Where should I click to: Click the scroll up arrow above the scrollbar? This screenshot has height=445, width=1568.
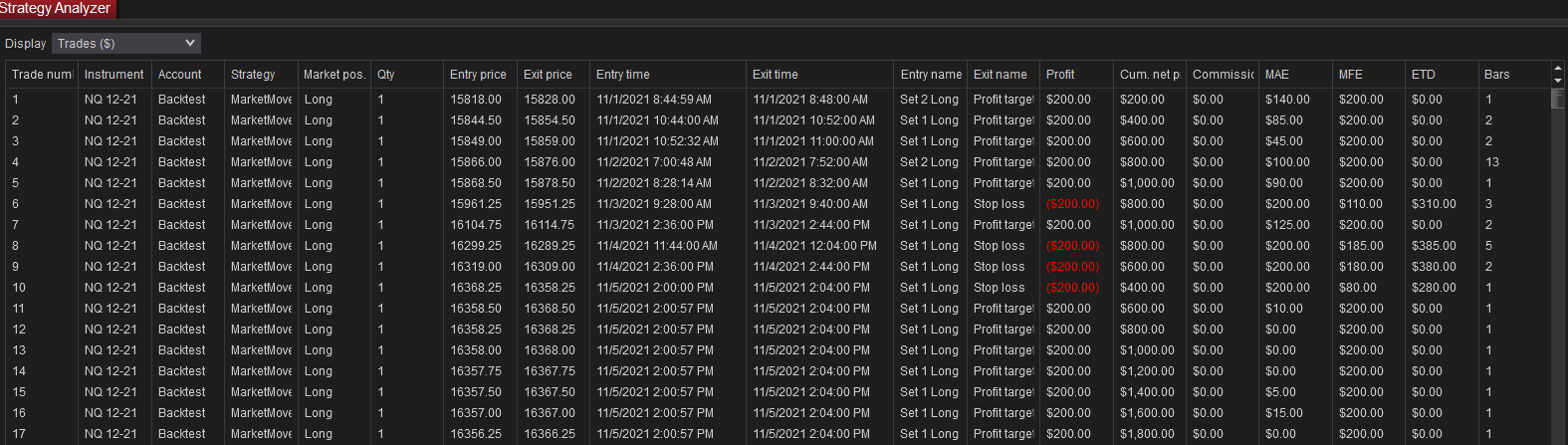pos(1558,69)
